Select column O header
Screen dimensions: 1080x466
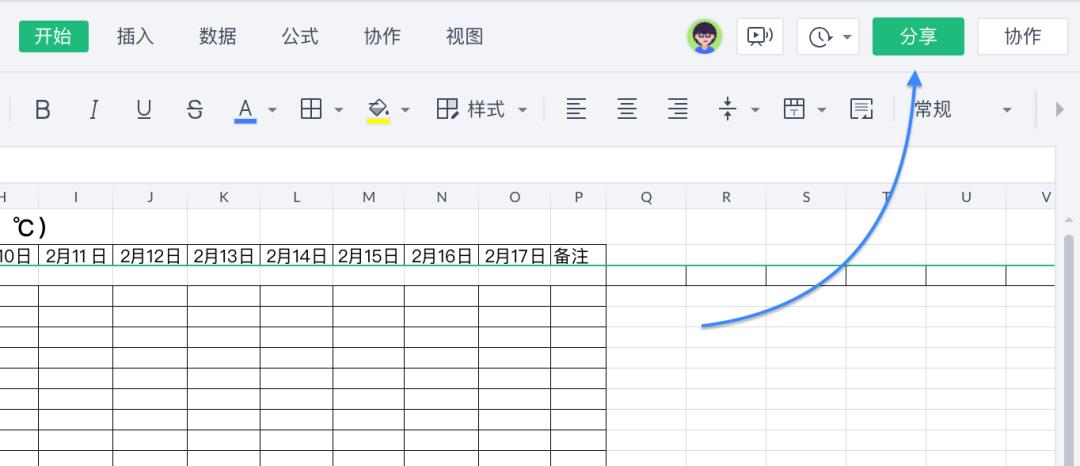coord(515,197)
